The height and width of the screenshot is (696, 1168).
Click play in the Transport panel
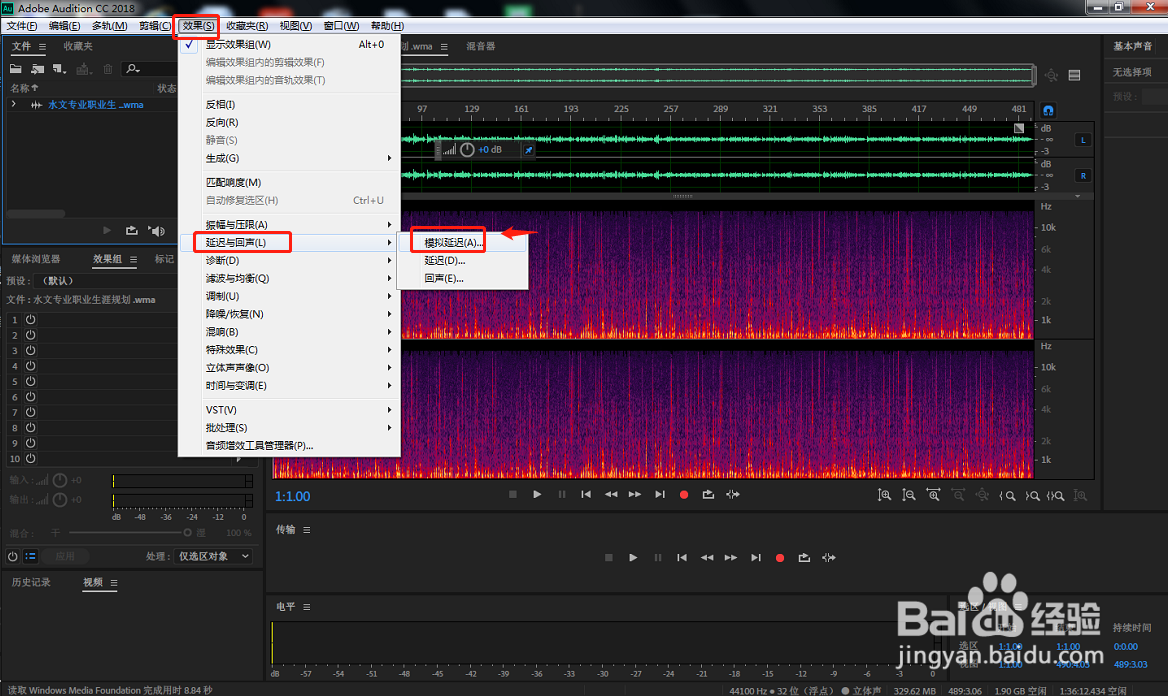coord(633,557)
